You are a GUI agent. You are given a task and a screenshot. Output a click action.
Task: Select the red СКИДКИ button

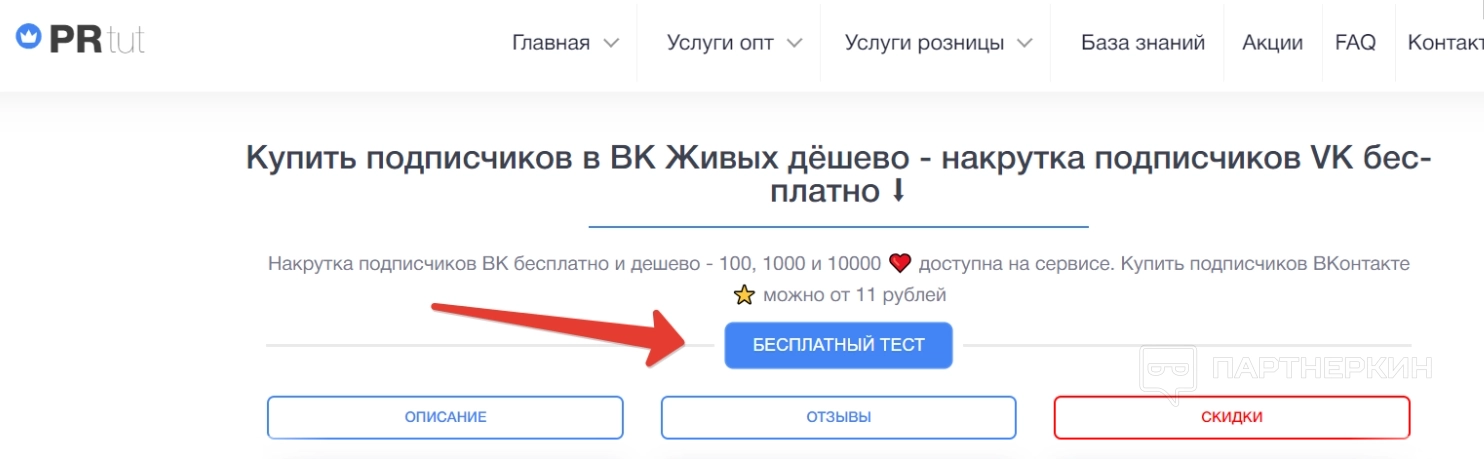[1231, 417]
